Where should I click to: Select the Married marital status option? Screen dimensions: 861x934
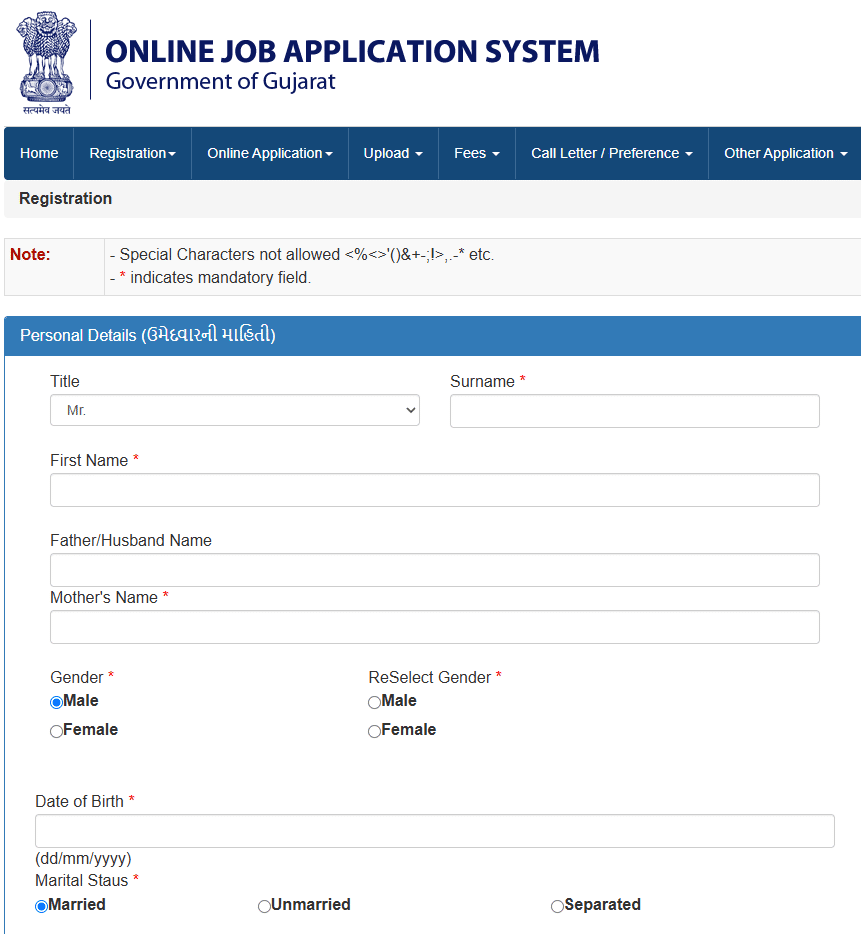coord(41,906)
